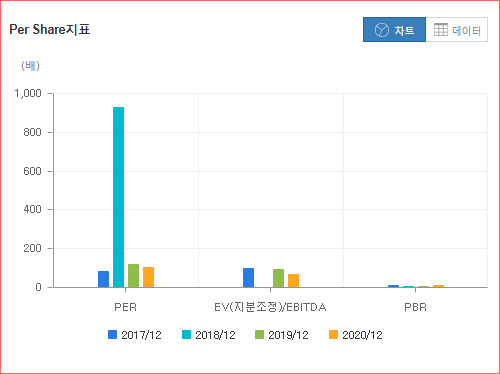The height and width of the screenshot is (374, 500).
Task: Click the blue 2017/12 PBR bar
Action: pos(393,286)
